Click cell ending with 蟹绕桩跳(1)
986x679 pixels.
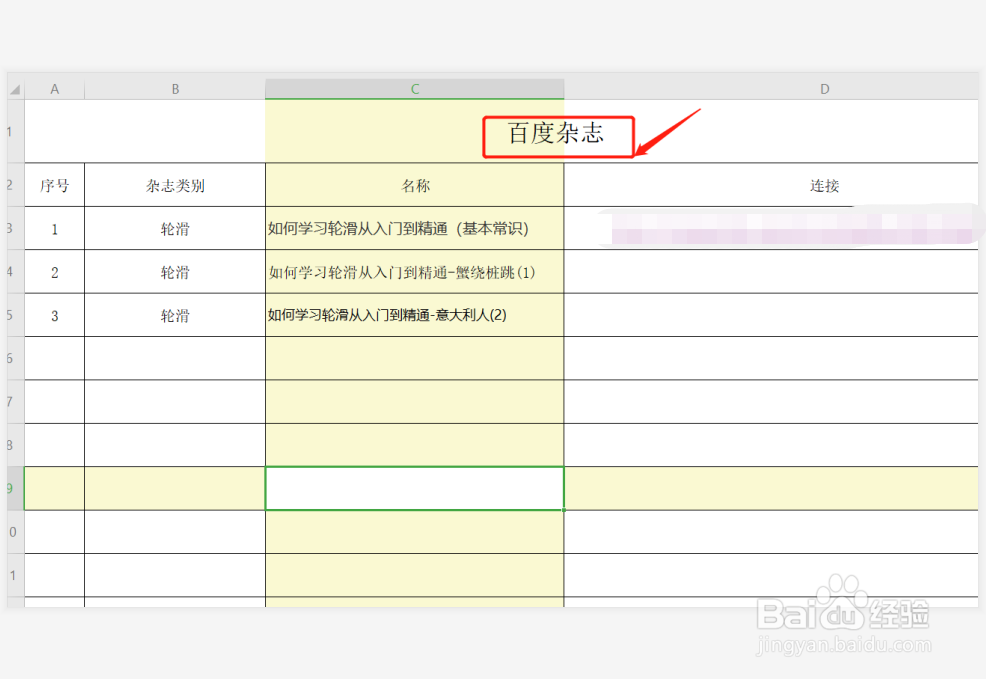pyautogui.click(x=415, y=272)
